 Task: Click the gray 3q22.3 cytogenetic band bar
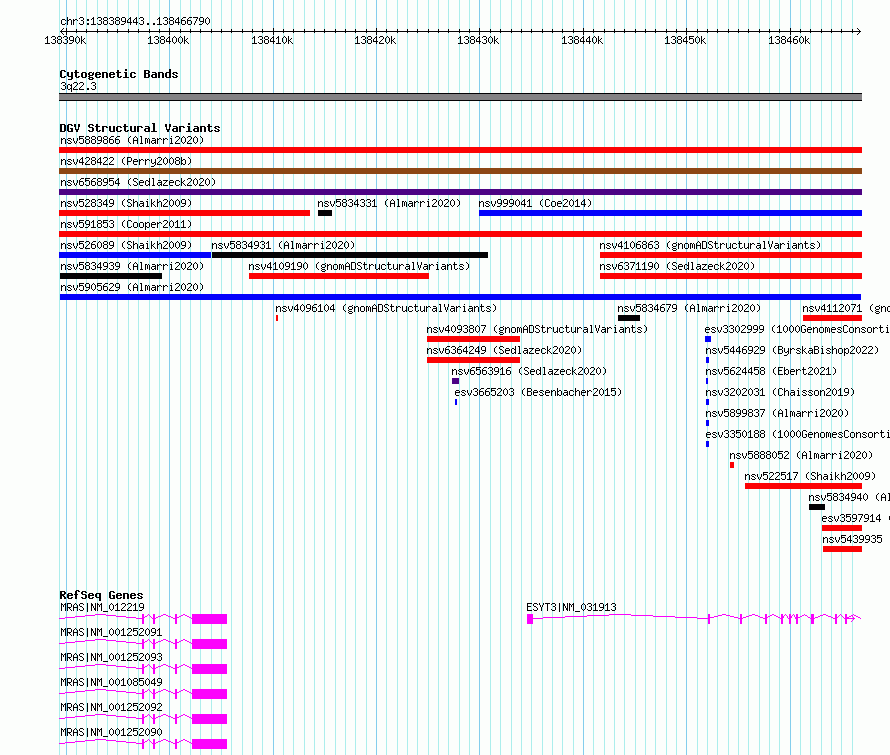coord(460,97)
